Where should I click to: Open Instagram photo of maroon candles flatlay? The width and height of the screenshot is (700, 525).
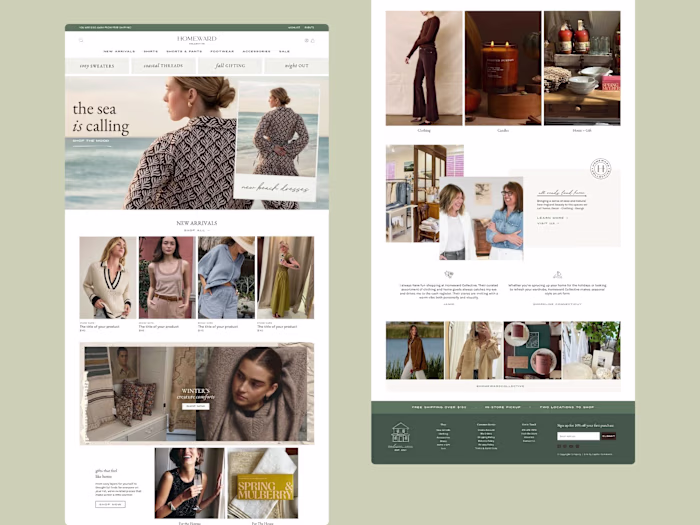[x=533, y=350]
